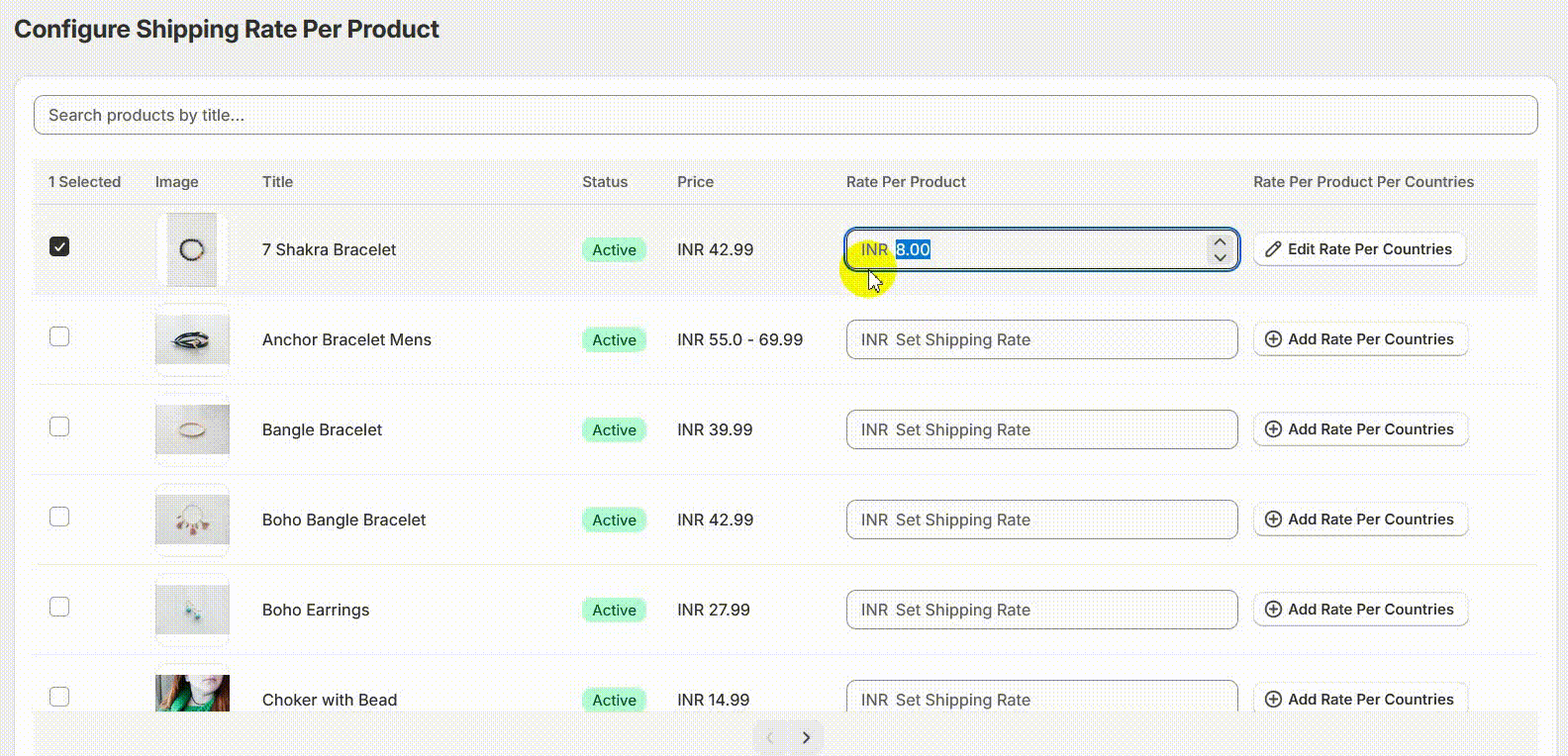Viewport: 1568px width, 756px height.
Task: Click the previous page left chevron
Action: pos(770,737)
